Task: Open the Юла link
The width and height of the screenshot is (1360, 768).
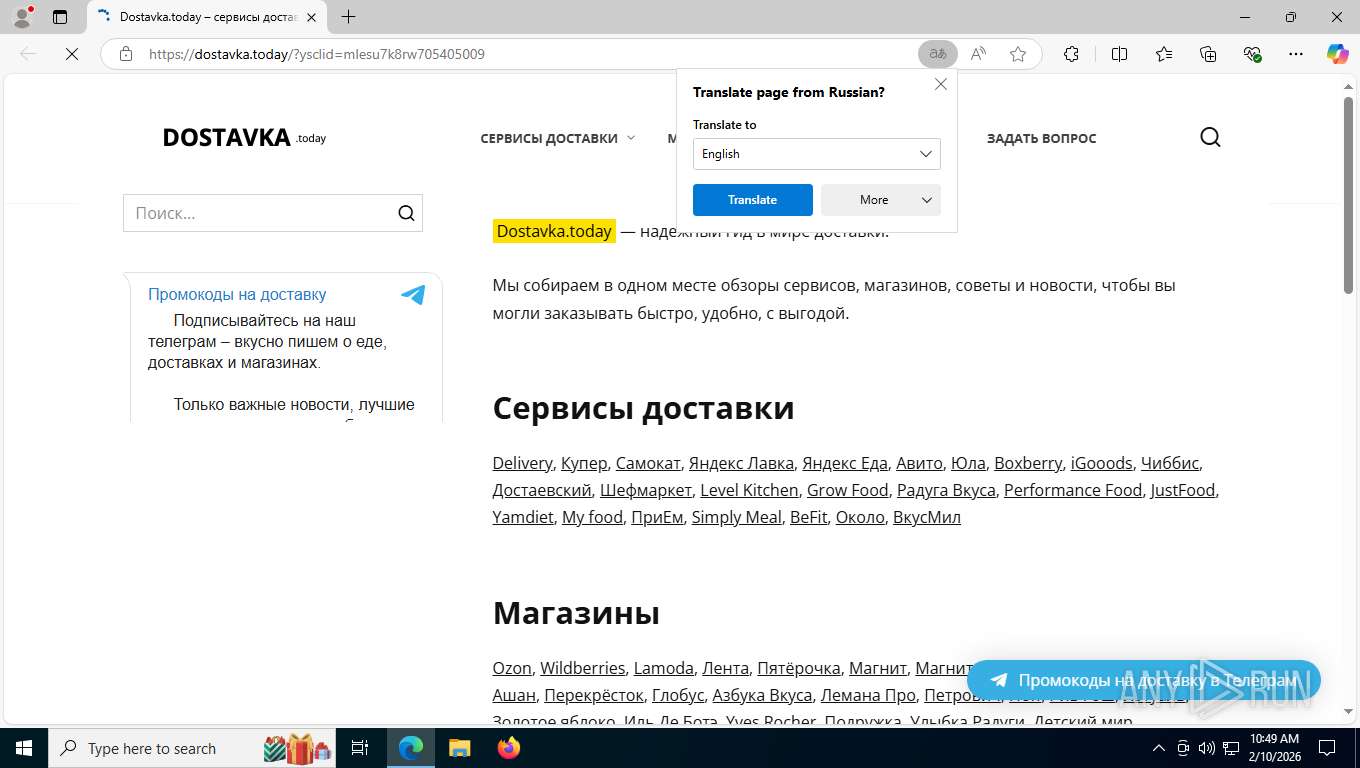Action: click(x=968, y=463)
